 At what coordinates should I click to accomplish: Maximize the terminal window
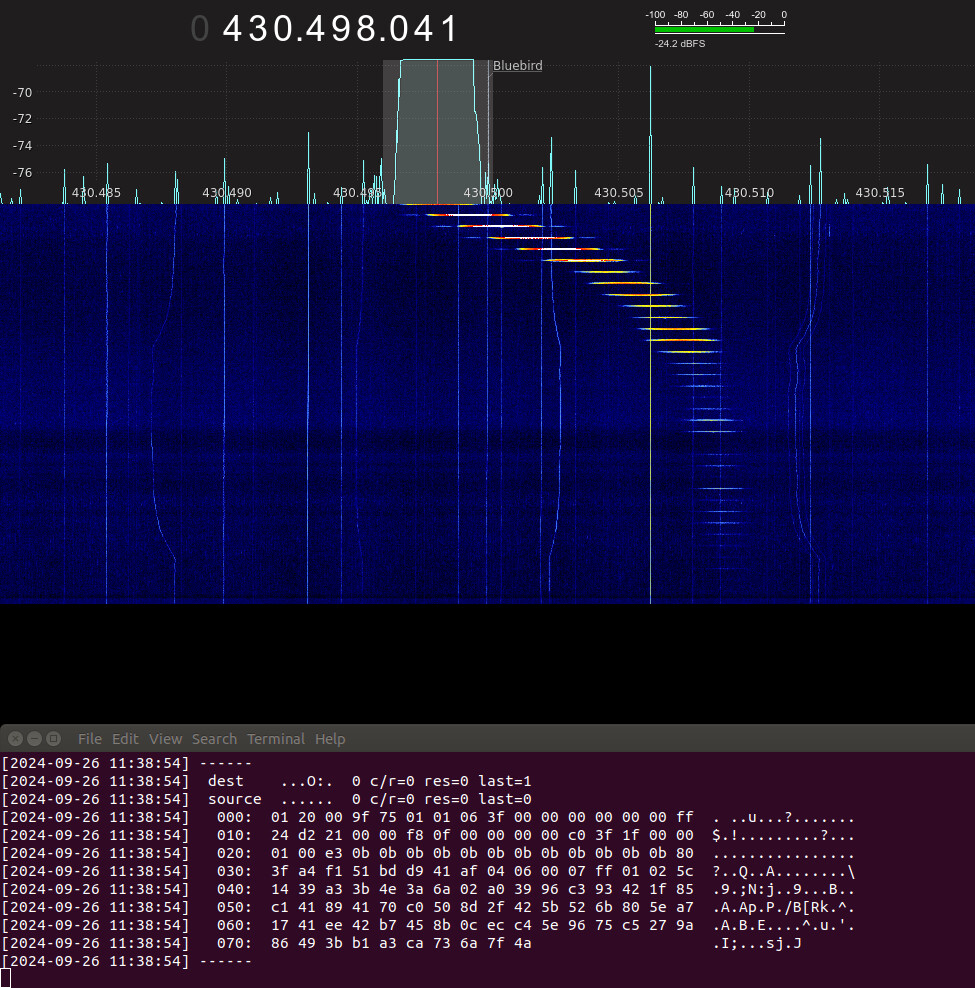(53, 739)
